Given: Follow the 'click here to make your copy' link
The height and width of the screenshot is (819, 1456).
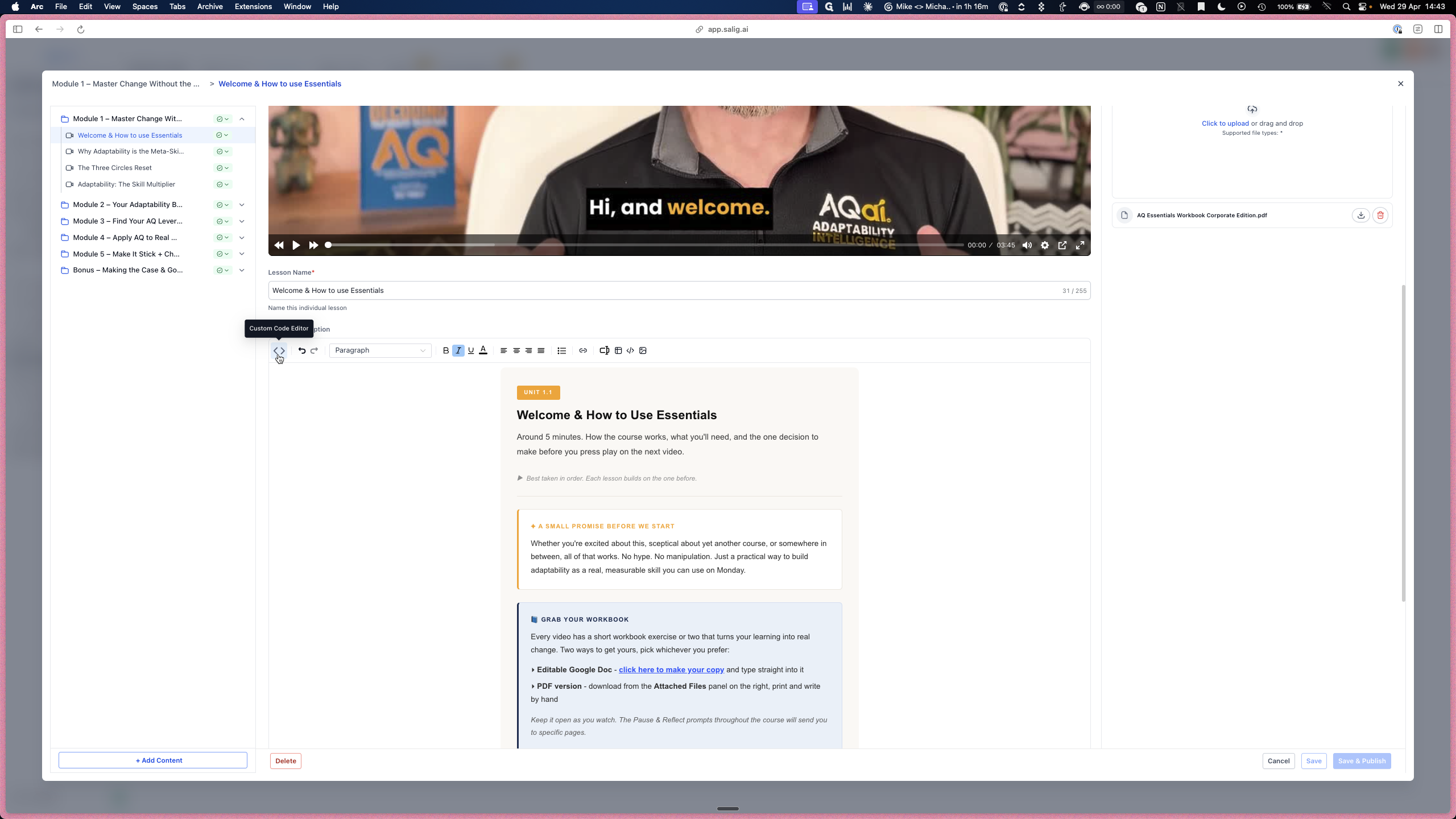Looking at the screenshot, I should click(671, 669).
